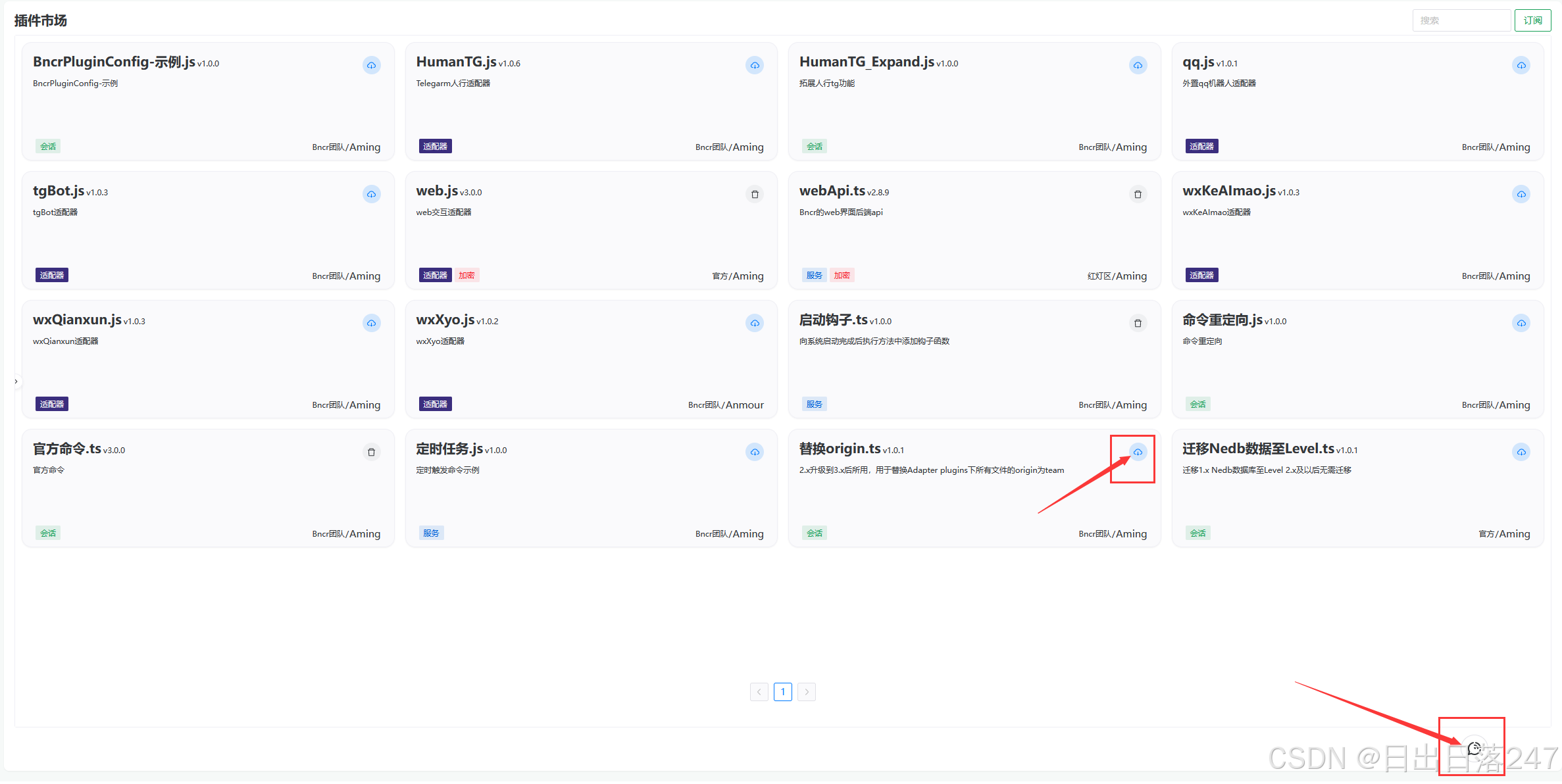The image size is (1562, 784).
Task: Go to the next page arrow
Action: (x=807, y=692)
